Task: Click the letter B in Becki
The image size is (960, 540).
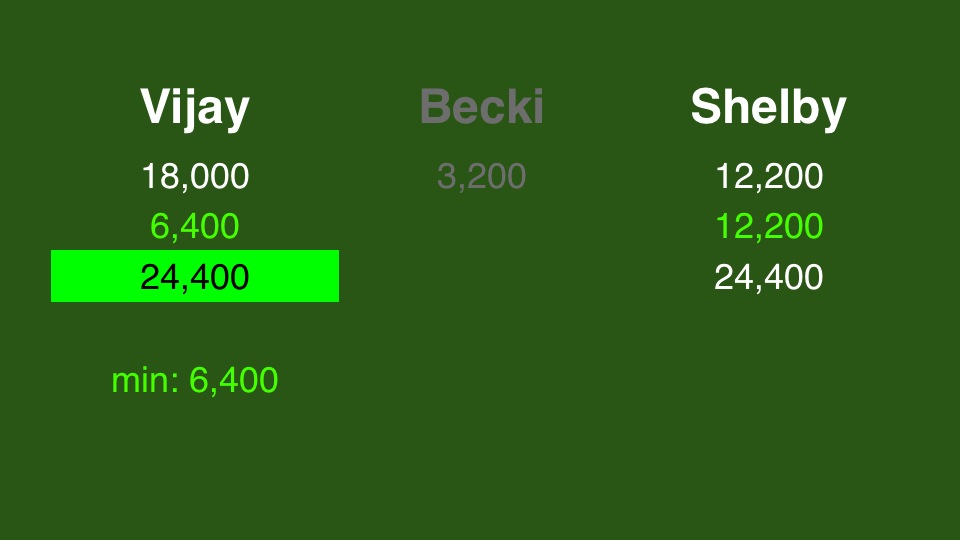Action: [435, 107]
